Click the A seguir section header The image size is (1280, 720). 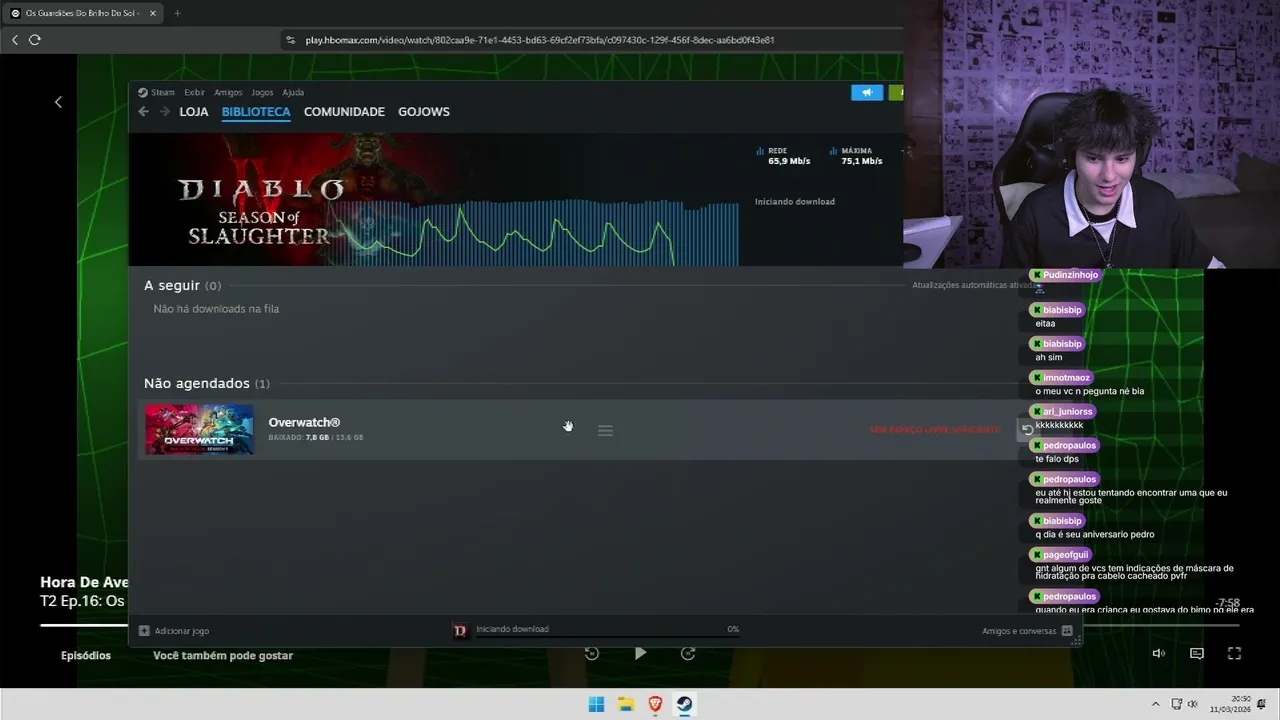point(183,285)
